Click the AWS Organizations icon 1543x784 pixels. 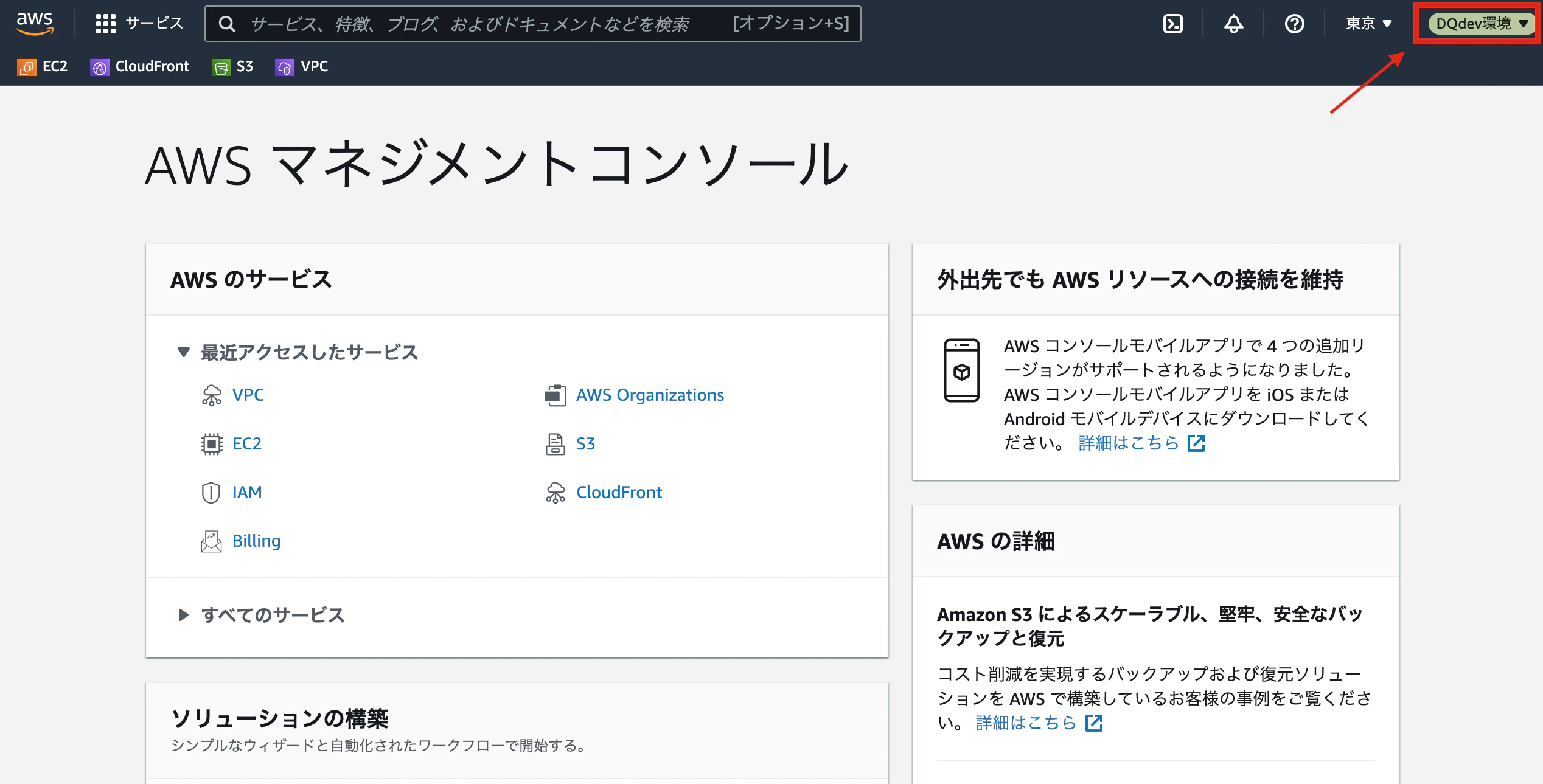click(555, 395)
